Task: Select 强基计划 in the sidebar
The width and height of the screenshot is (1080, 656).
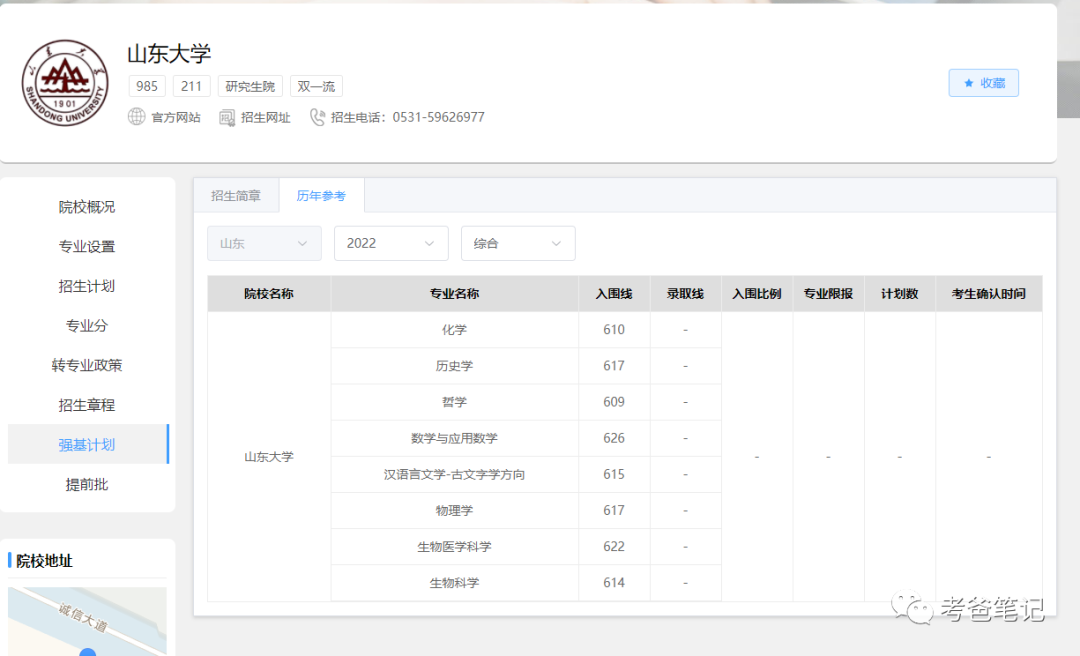Action: pyautogui.click(x=87, y=444)
